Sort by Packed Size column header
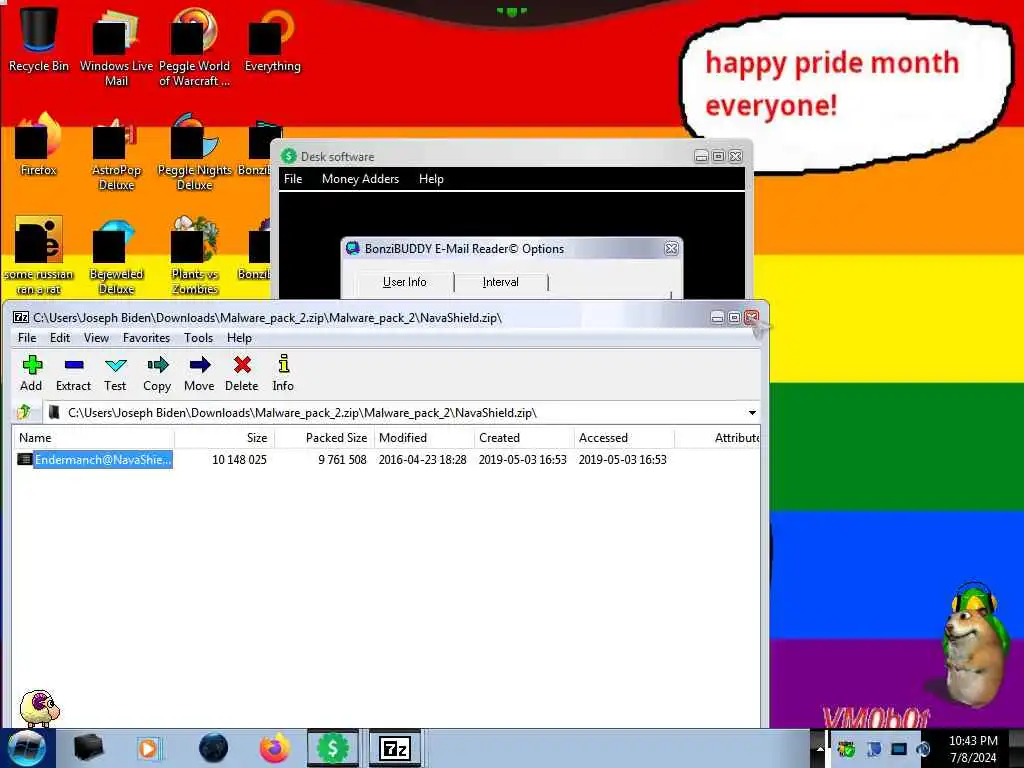 tap(324, 438)
